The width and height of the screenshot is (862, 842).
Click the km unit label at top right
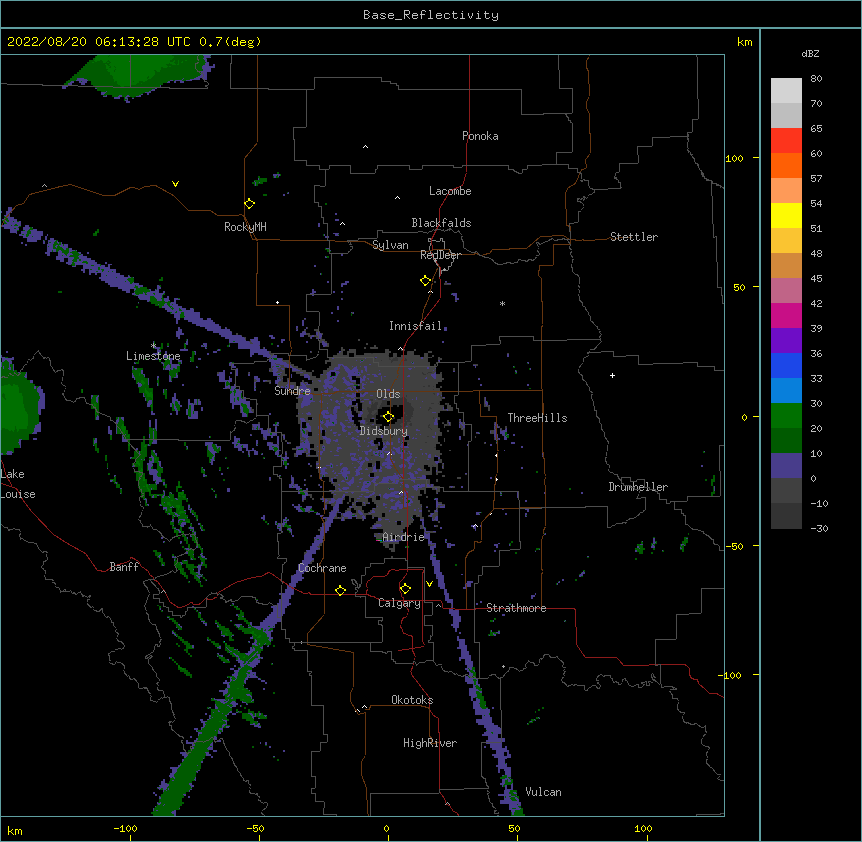click(745, 42)
